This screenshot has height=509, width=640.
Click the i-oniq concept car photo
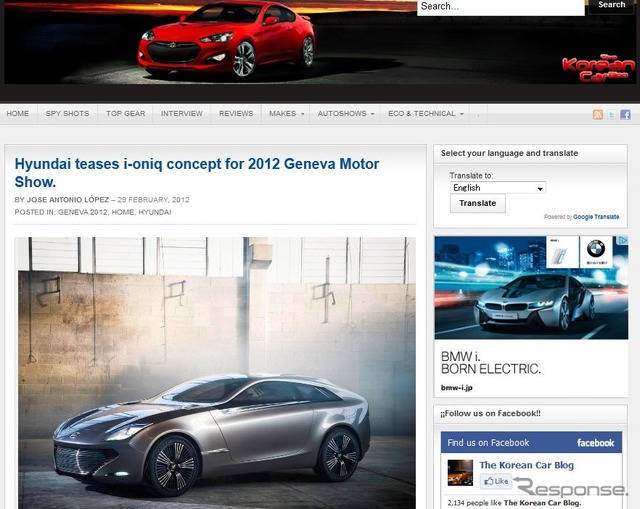tap(216, 373)
